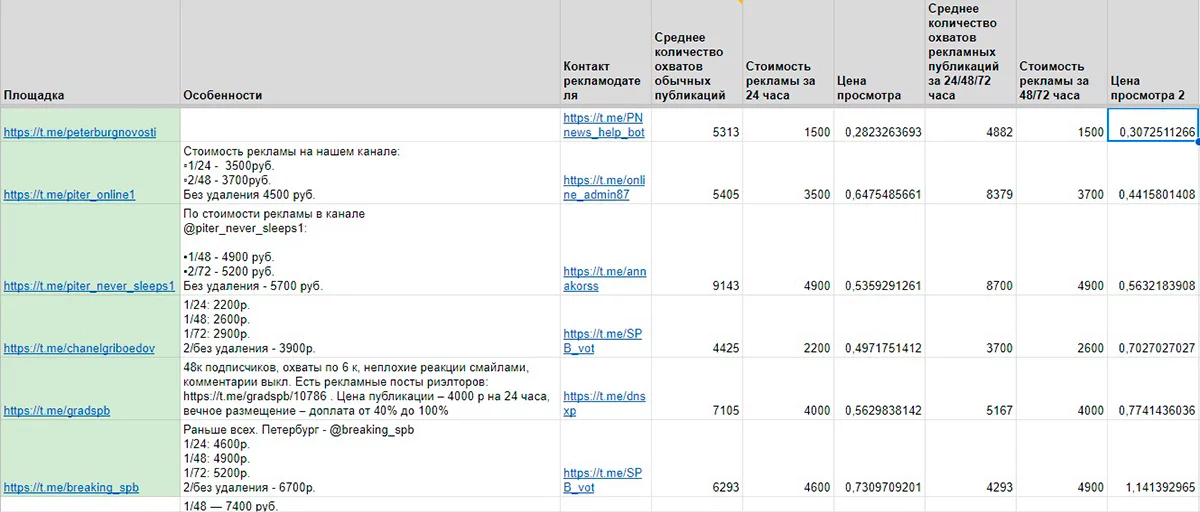The image size is (1200, 512).
Task: Select the cell with value 1,141392965
Action: [x=1153, y=458]
